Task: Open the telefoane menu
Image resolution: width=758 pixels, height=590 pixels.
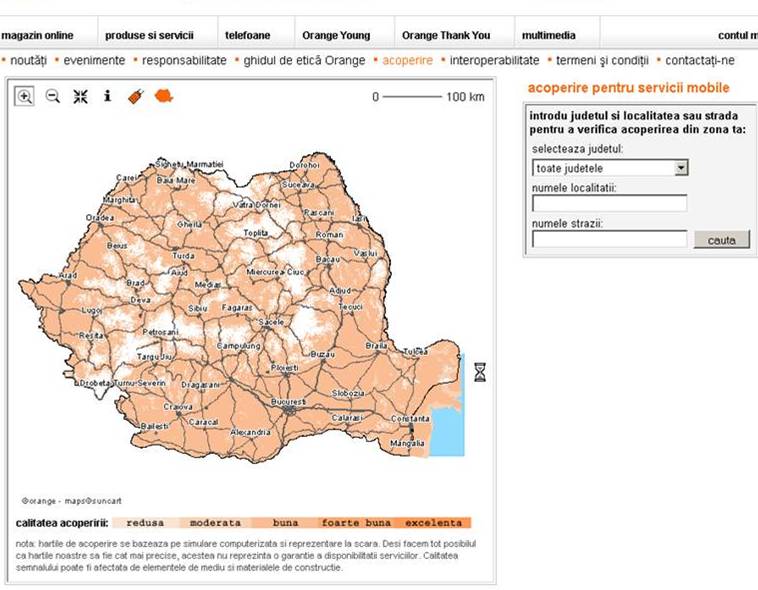Action: click(248, 35)
